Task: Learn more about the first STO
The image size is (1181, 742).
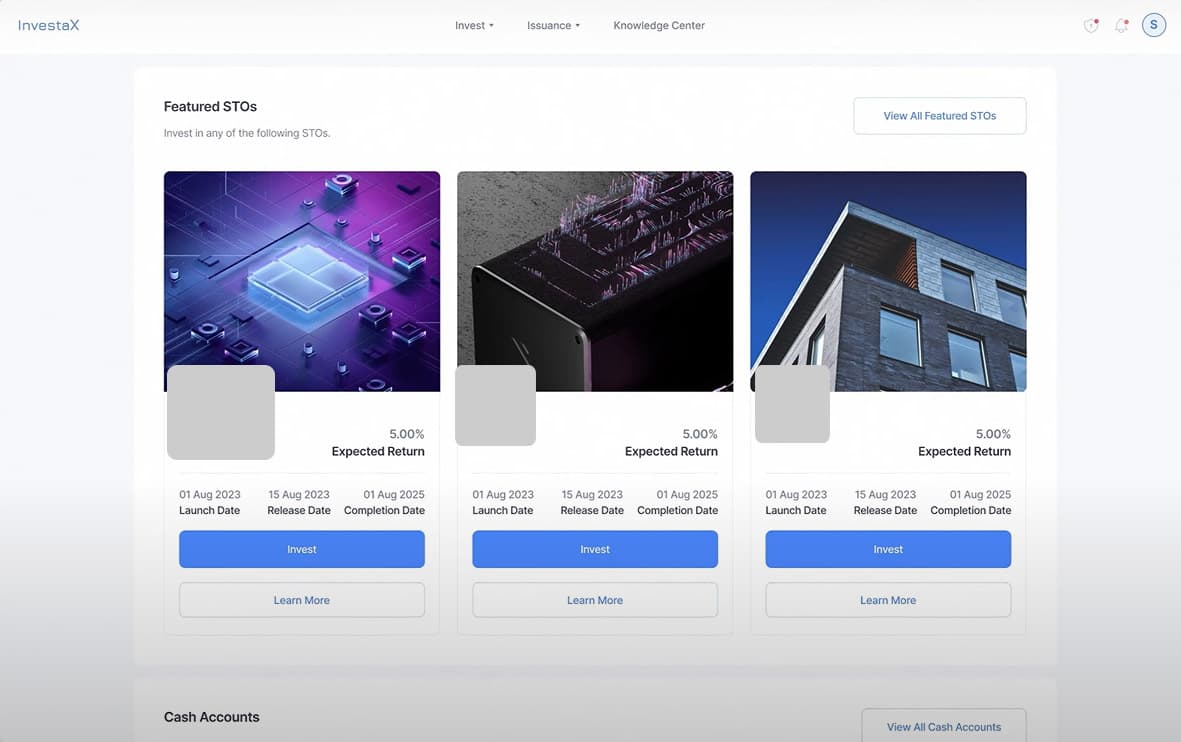Action: 302,600
